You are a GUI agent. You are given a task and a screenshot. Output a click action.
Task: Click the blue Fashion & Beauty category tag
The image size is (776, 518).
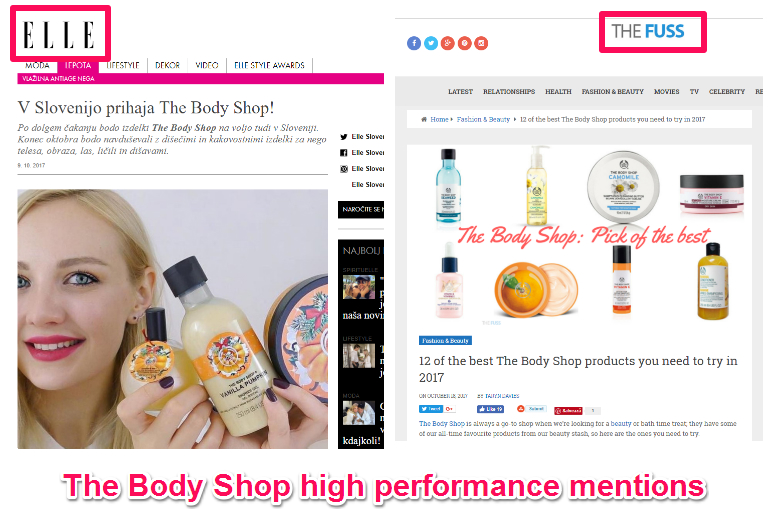445,340
